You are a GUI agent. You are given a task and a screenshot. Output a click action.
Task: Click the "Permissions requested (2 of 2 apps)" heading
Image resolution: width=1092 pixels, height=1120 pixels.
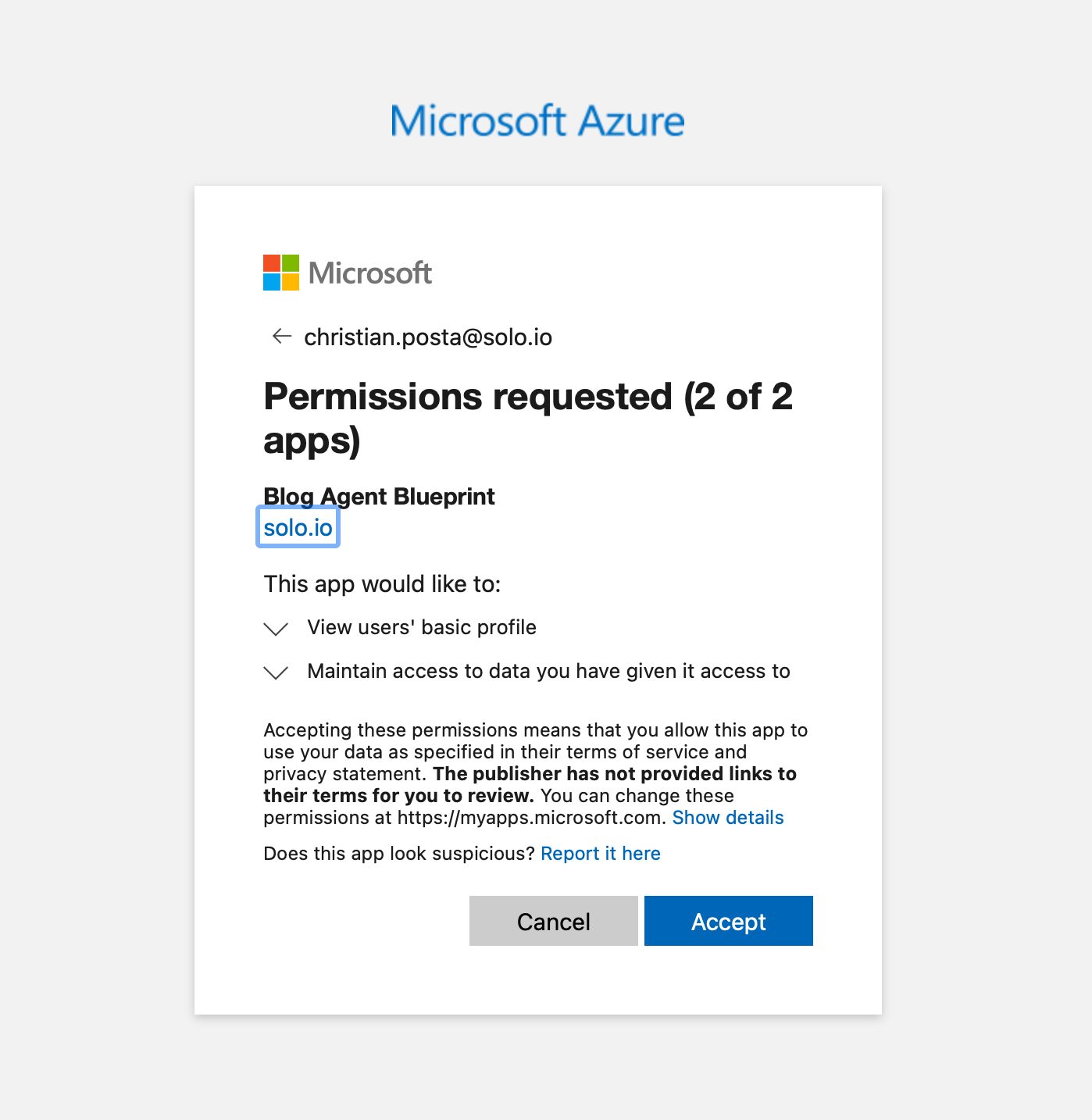pos(528,418)
